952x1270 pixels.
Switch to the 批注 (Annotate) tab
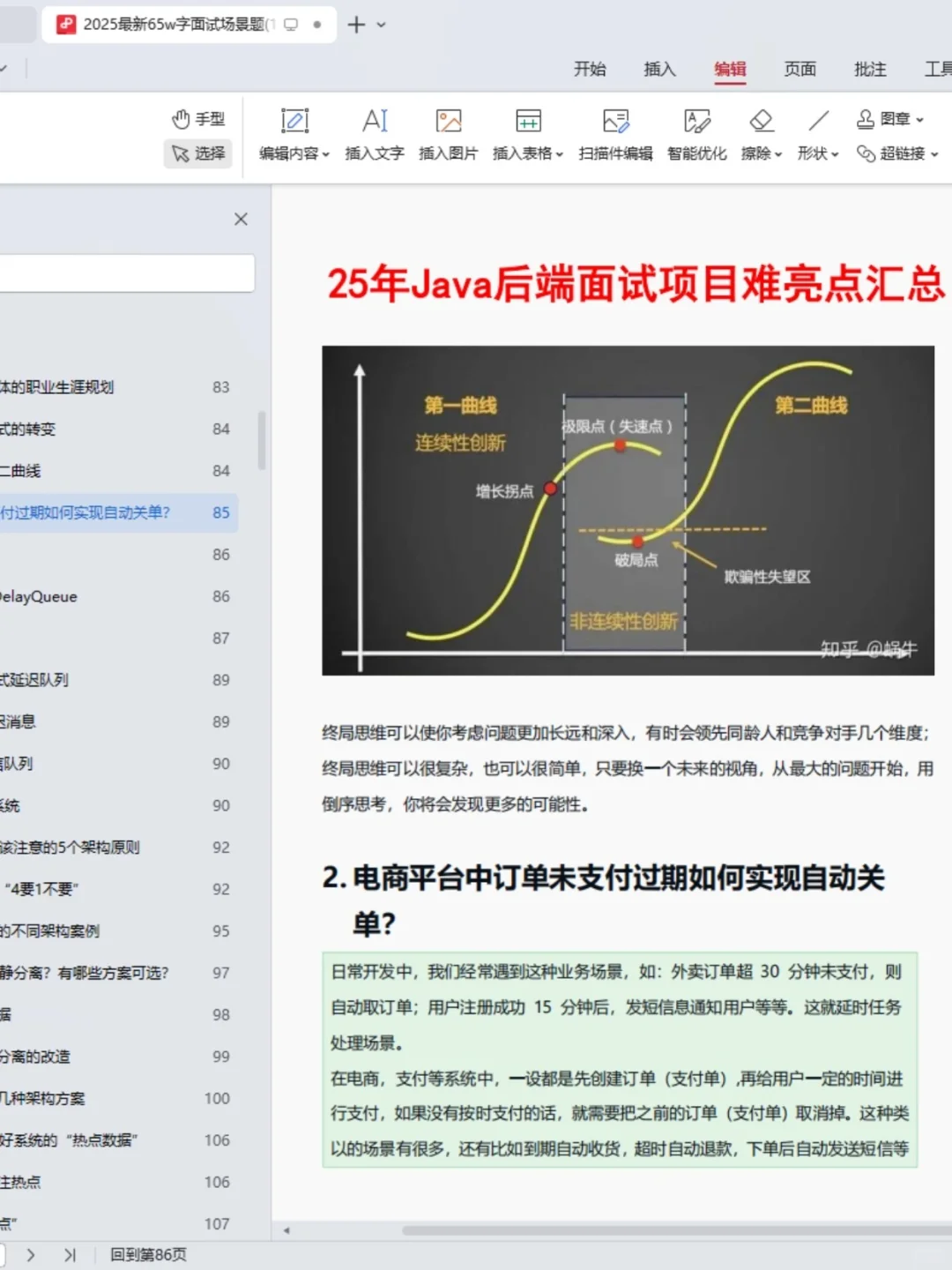pos(870,69)
